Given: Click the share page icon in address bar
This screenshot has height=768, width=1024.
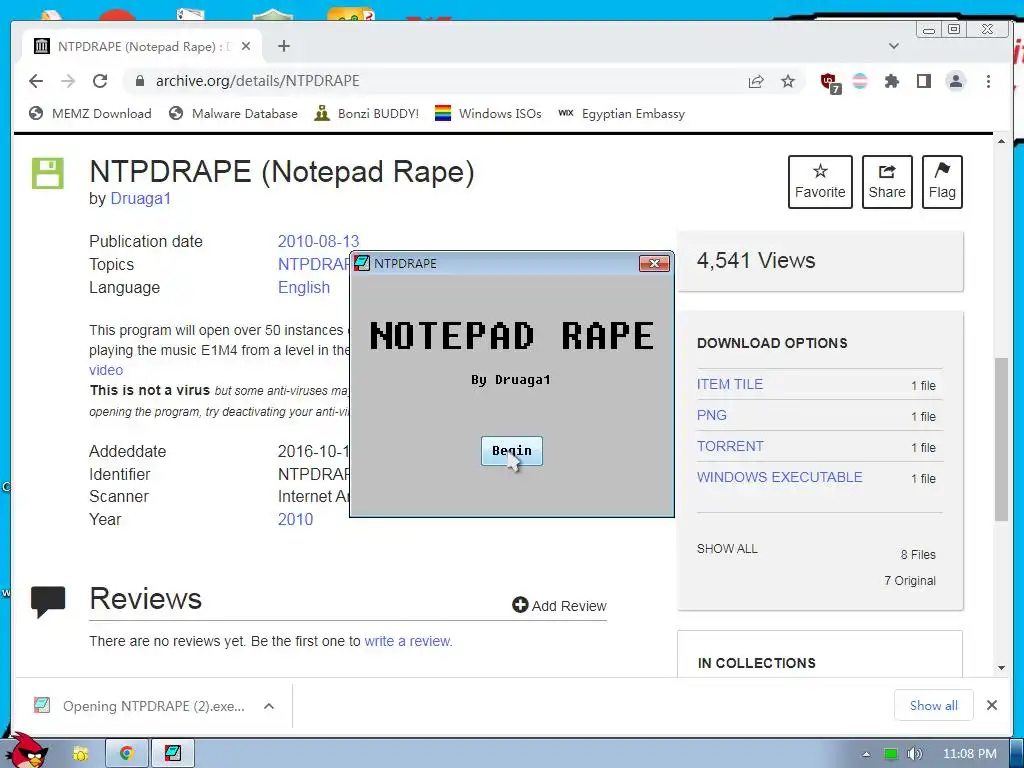Looking at the screenshot, I should [756, 81].
